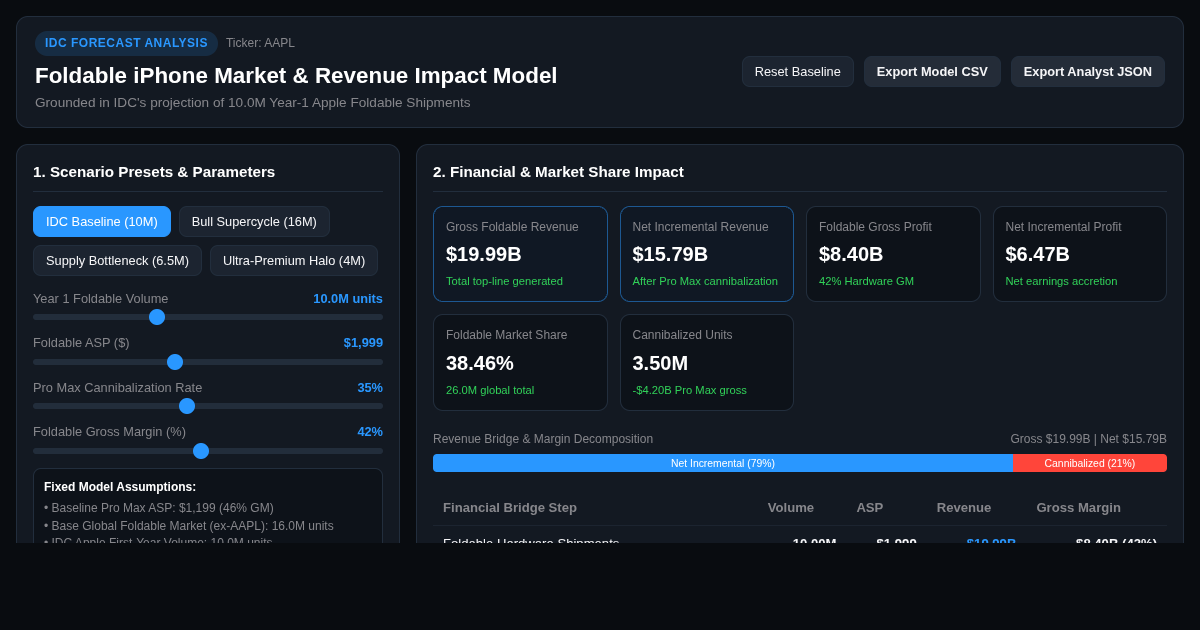Screen dimensions: 1200x630
Task: Click the 35% cannibalization rate value
Action: point(370,387)
